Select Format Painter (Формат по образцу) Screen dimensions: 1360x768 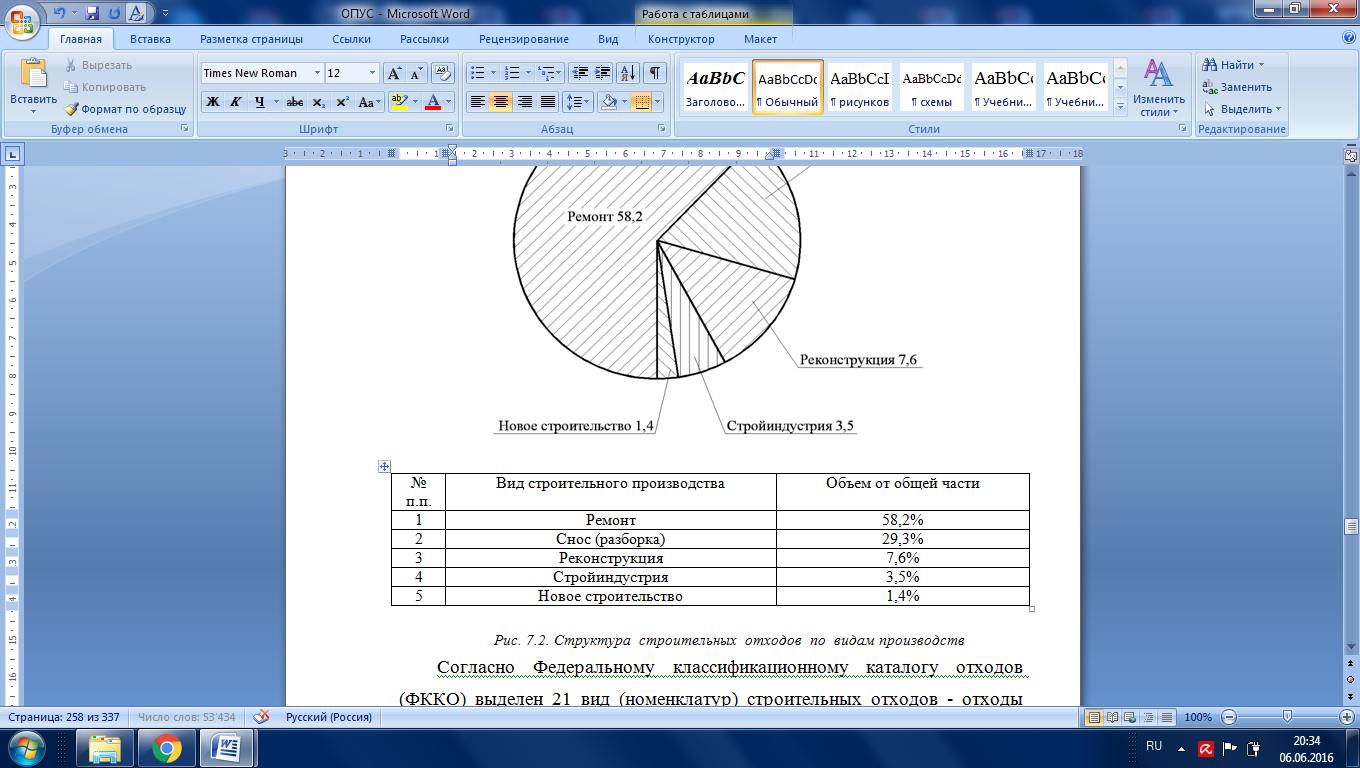tap(126, 109)
